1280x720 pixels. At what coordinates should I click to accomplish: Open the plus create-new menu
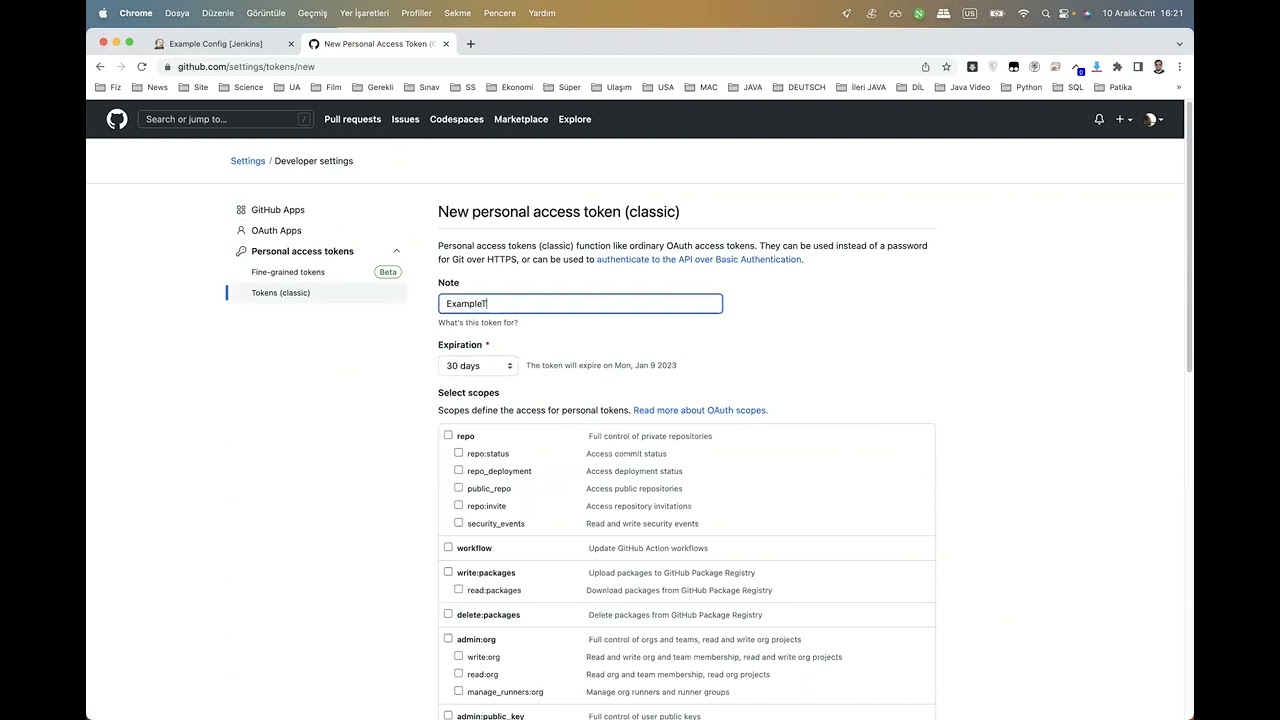click(x=1124, y=119)
